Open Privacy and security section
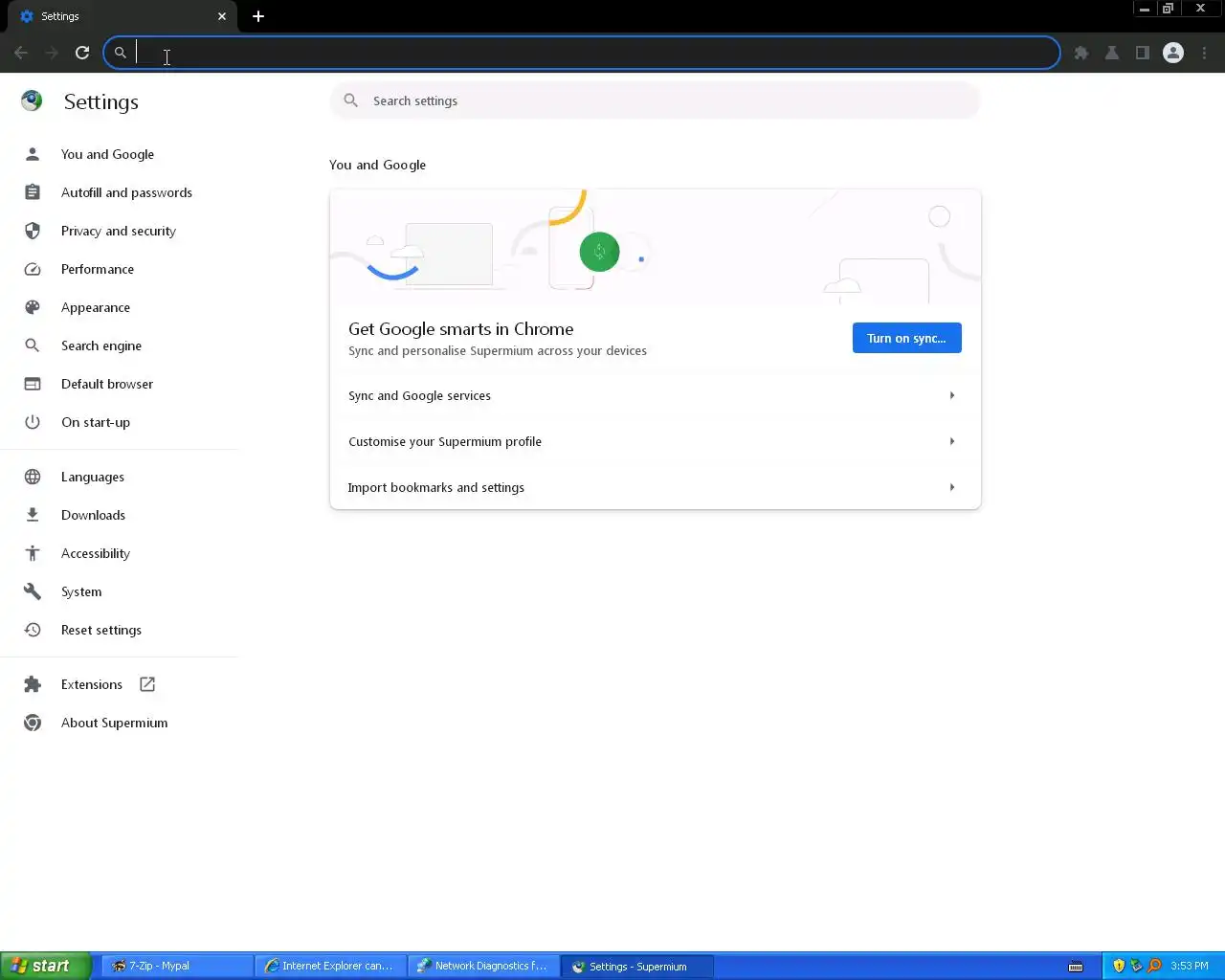The image size is (1225, 980). click(119, 231)
